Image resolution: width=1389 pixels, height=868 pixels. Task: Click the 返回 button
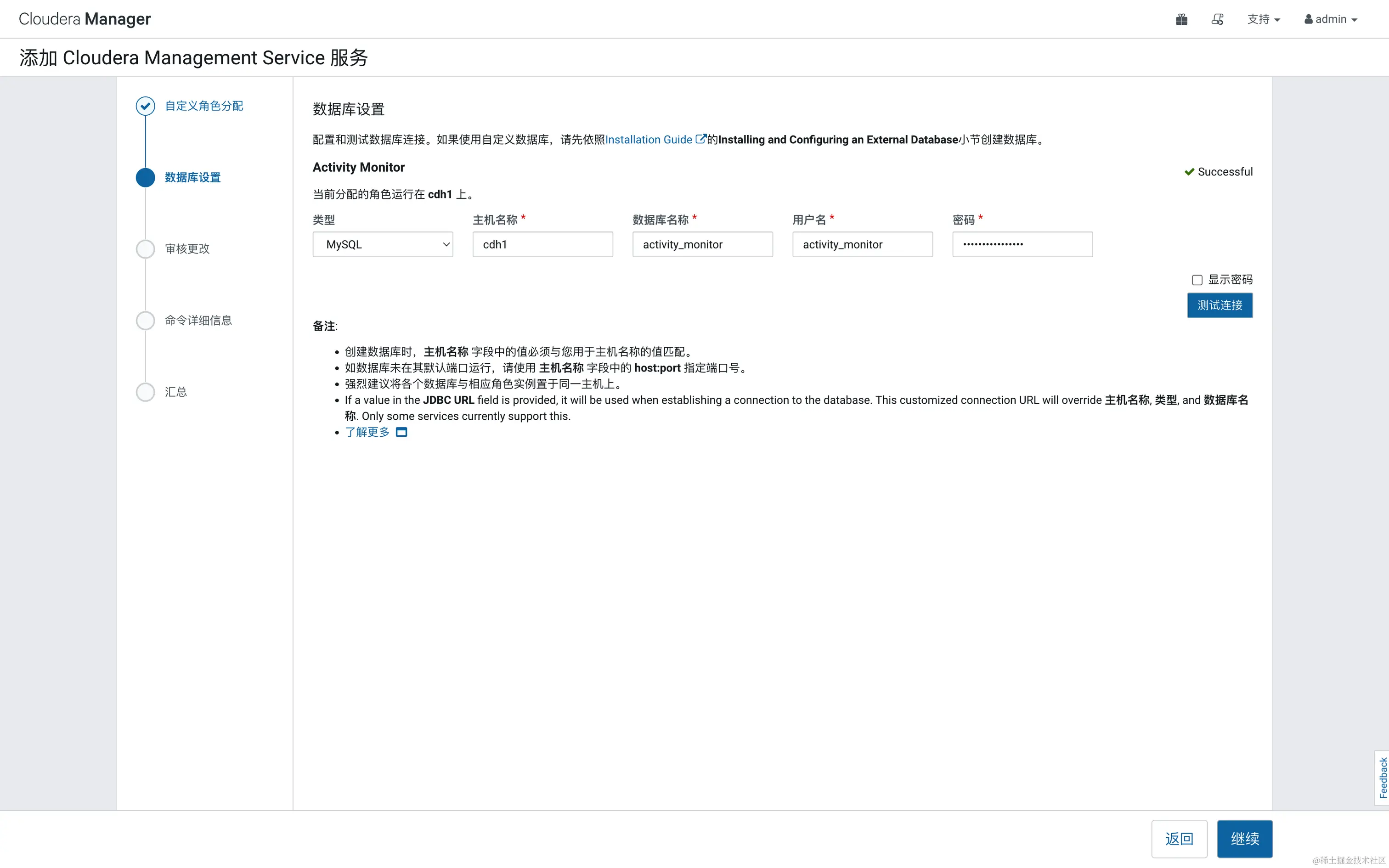coord(1179,839)
